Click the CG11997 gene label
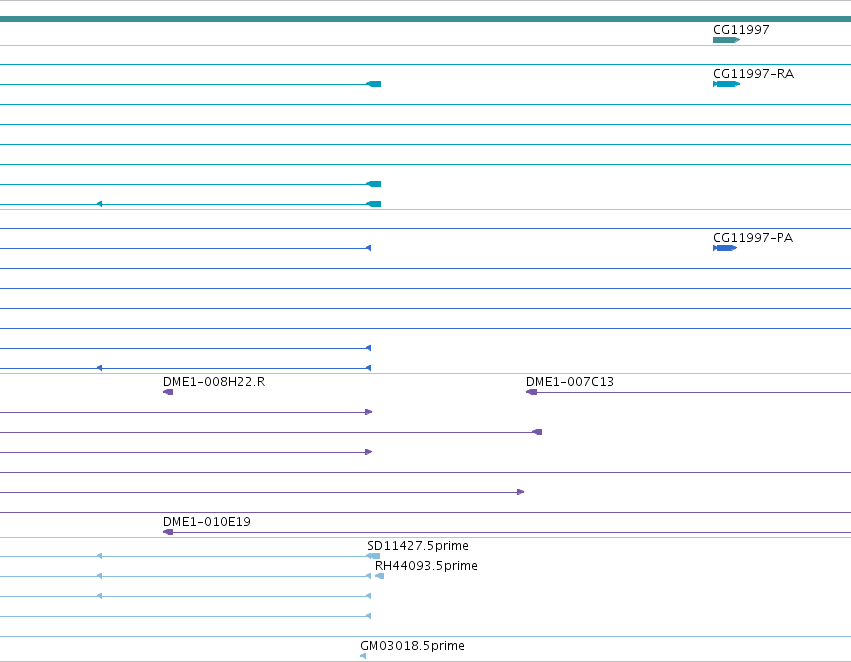Image resolution: width=851 pixels, height=662 pixels. tap(741, 30)
